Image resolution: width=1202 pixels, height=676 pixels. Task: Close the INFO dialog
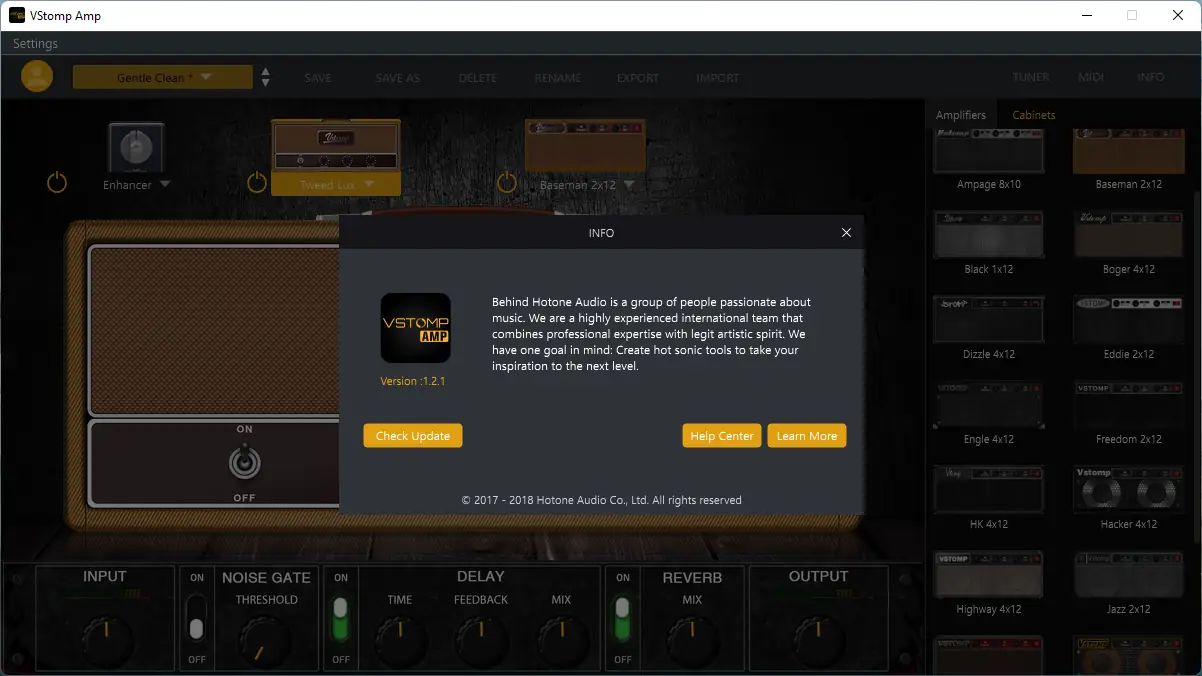pyautogui.click(x=846, y=233)
